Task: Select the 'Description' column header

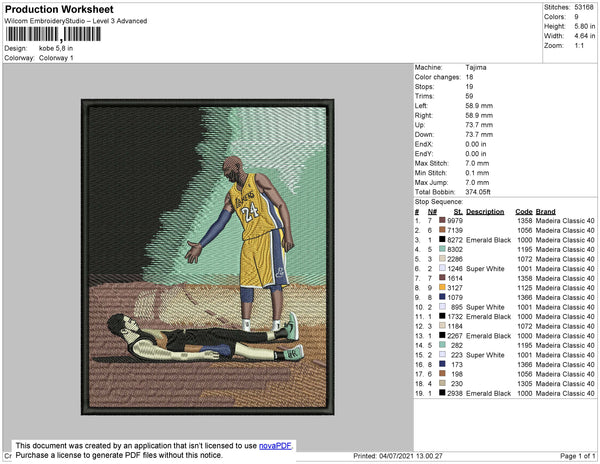Action: click(x=485, y=212)
